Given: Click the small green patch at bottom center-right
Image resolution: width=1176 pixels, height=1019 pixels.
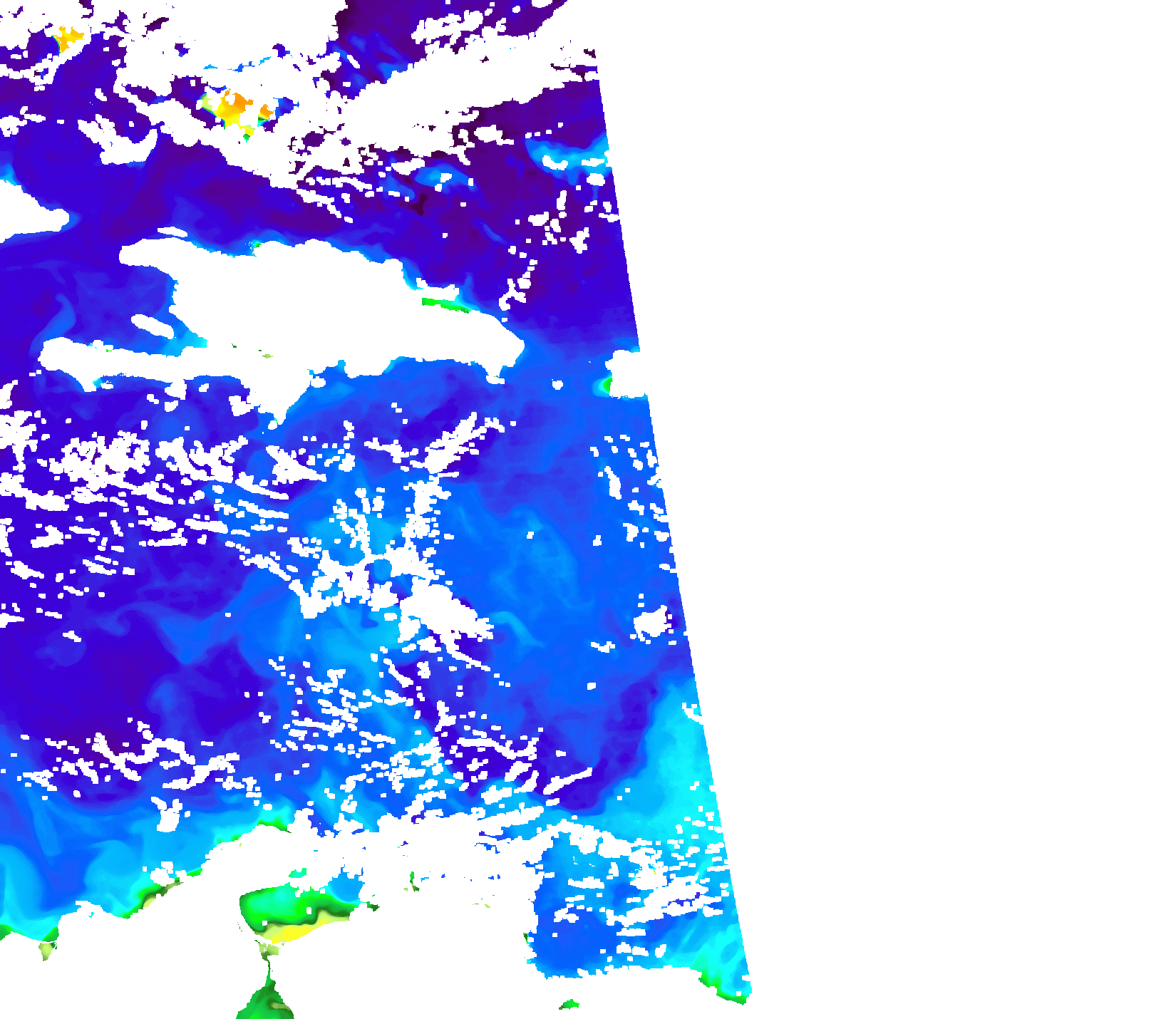Looking at the screenshot, I should tap(569, 1005).
